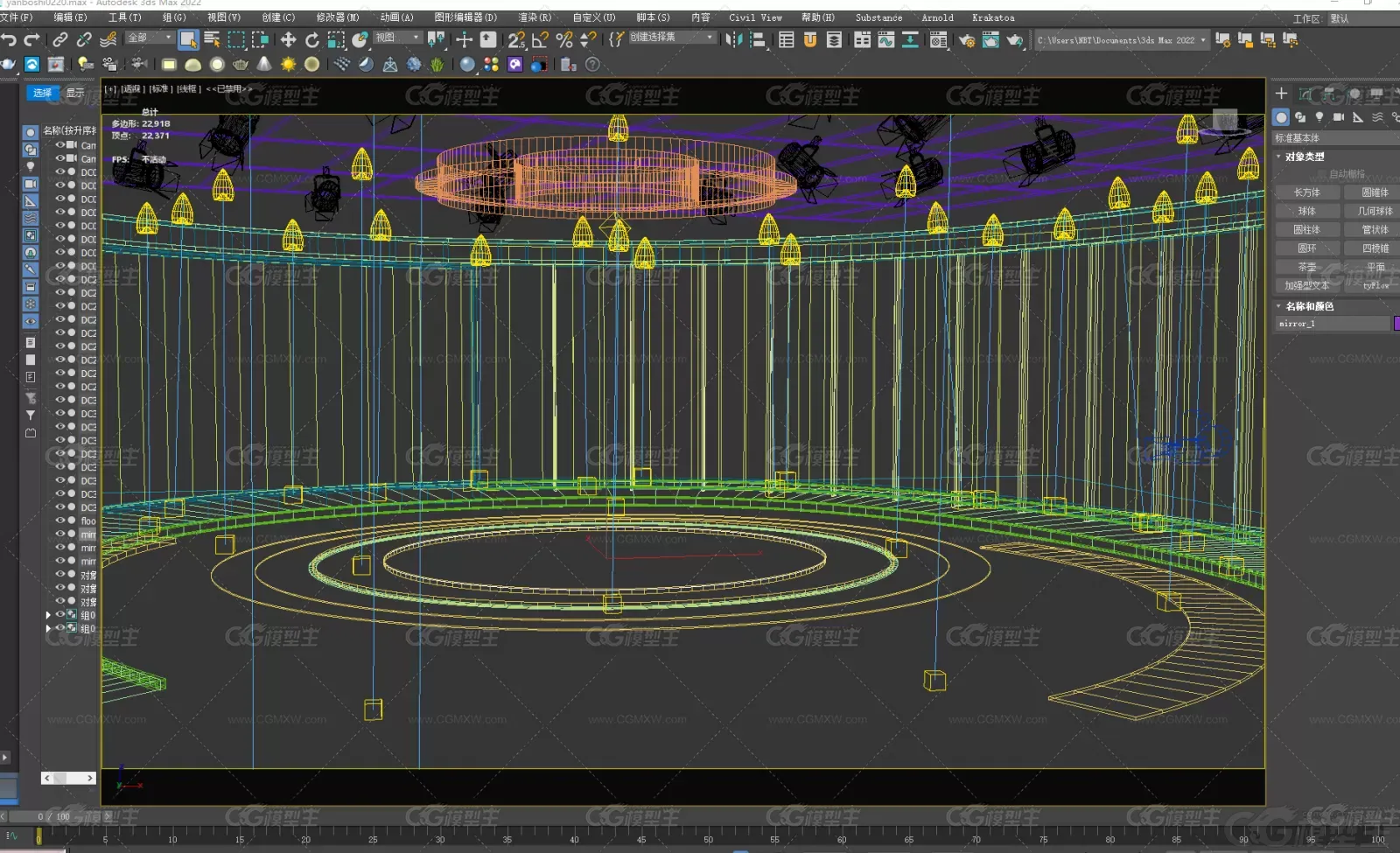Click the 圆柱体 cylinder button

pos(1306,229)
